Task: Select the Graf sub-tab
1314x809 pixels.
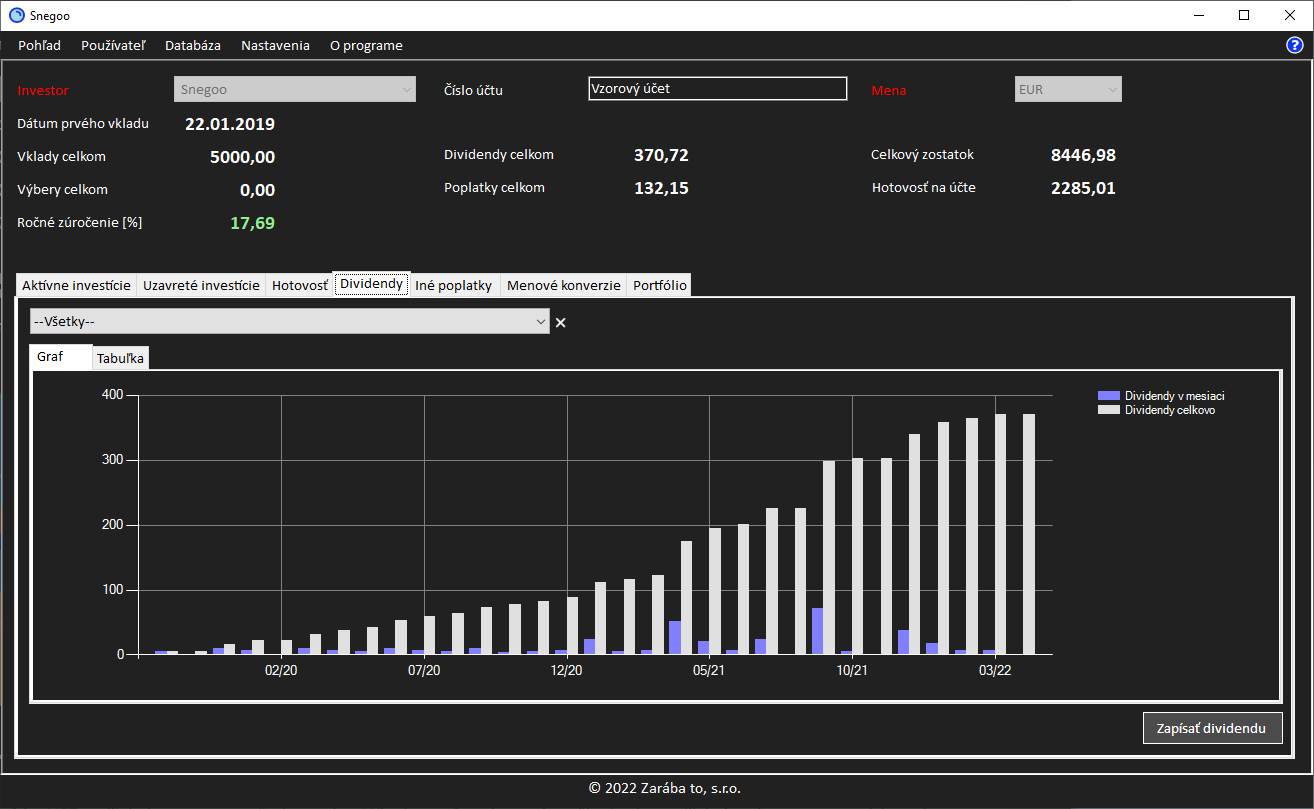Action: pos(61,356)
